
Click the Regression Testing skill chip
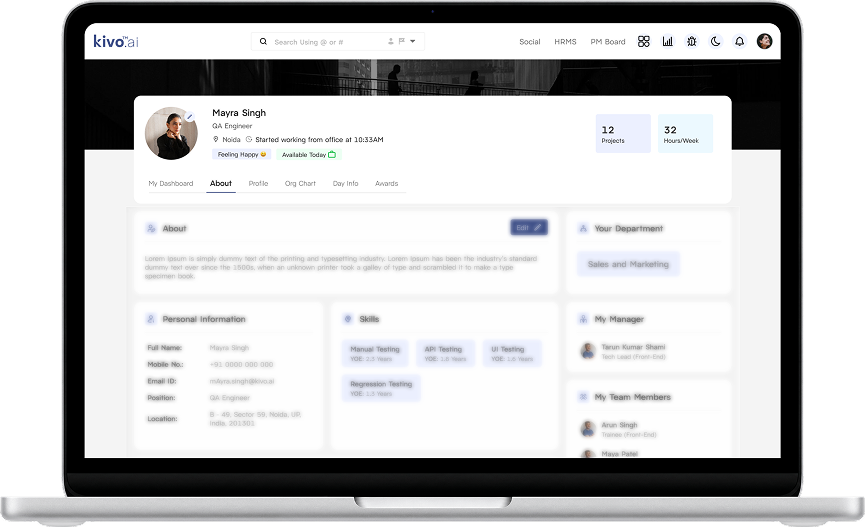(x=381, y=388)
